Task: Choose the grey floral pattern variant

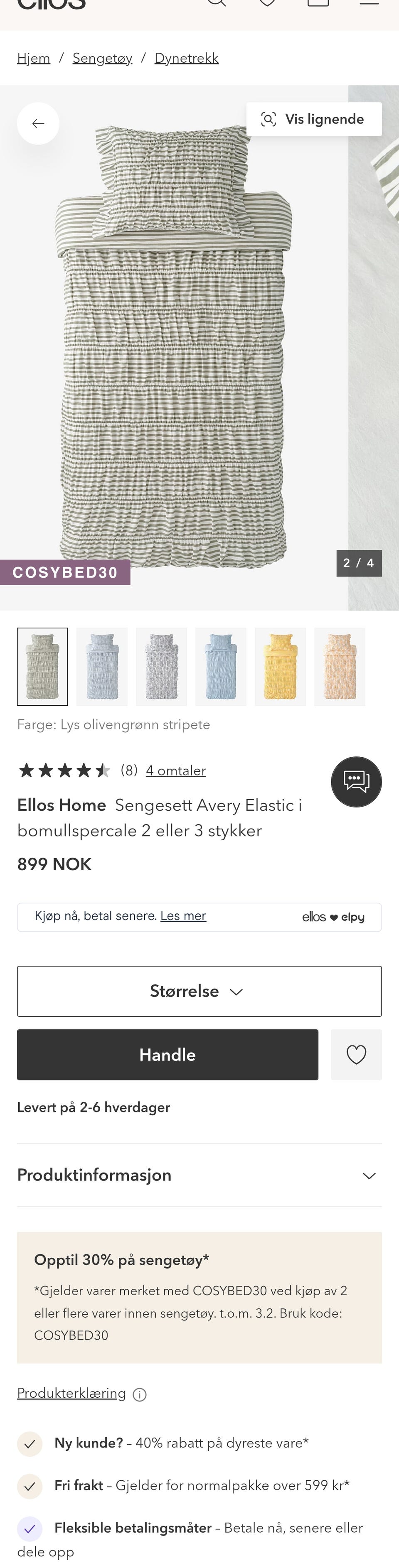Action: tap(161, 667)
